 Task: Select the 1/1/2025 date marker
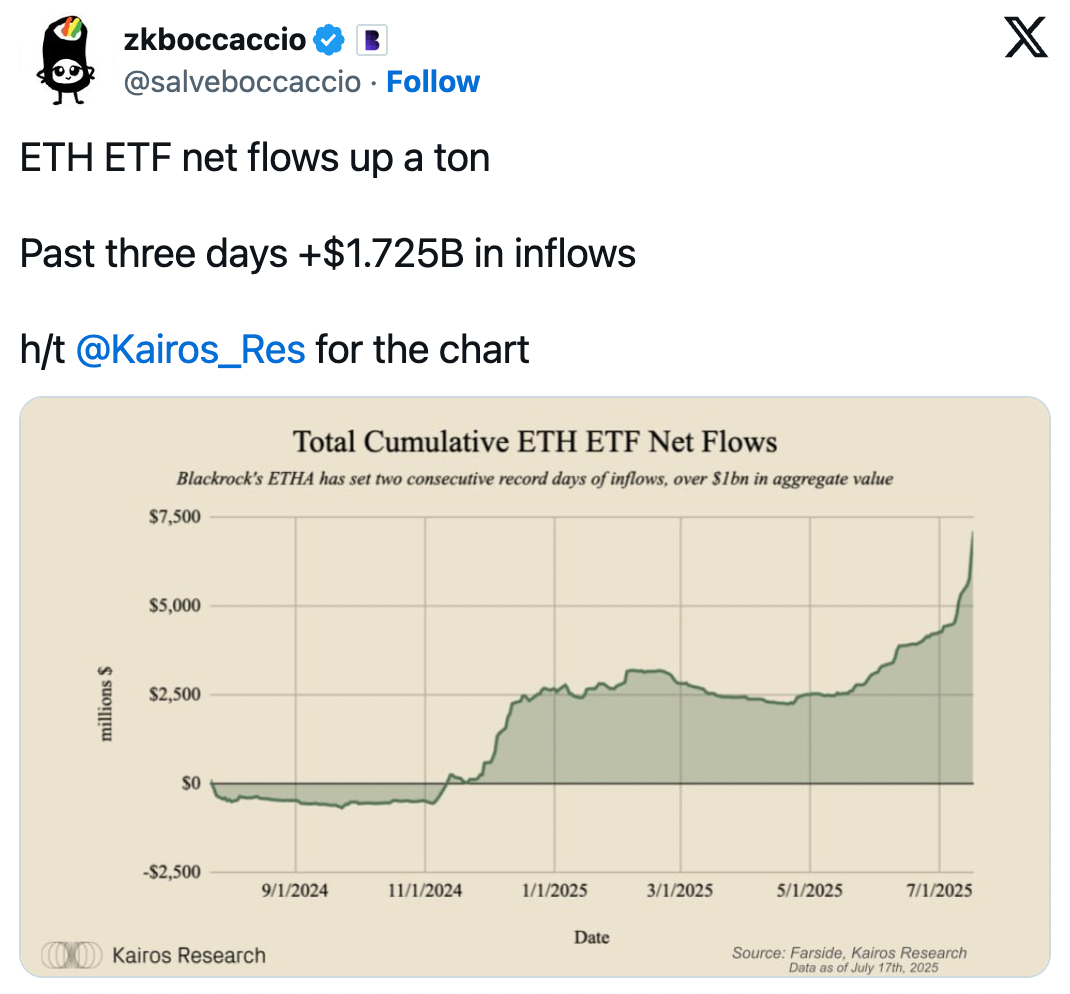(x=555, y=890)
